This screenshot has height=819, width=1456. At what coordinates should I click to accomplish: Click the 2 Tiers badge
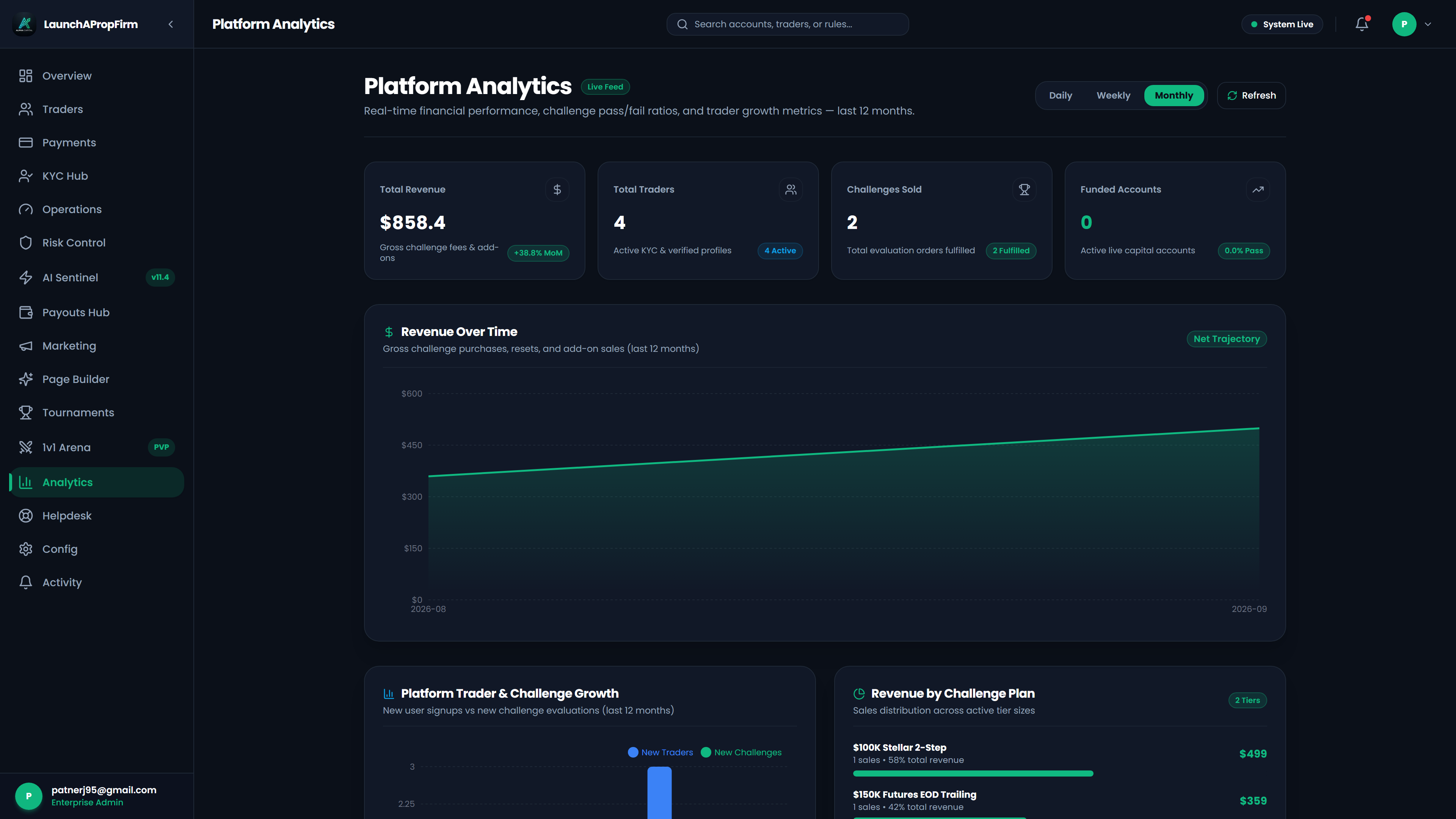(1247, 700)
